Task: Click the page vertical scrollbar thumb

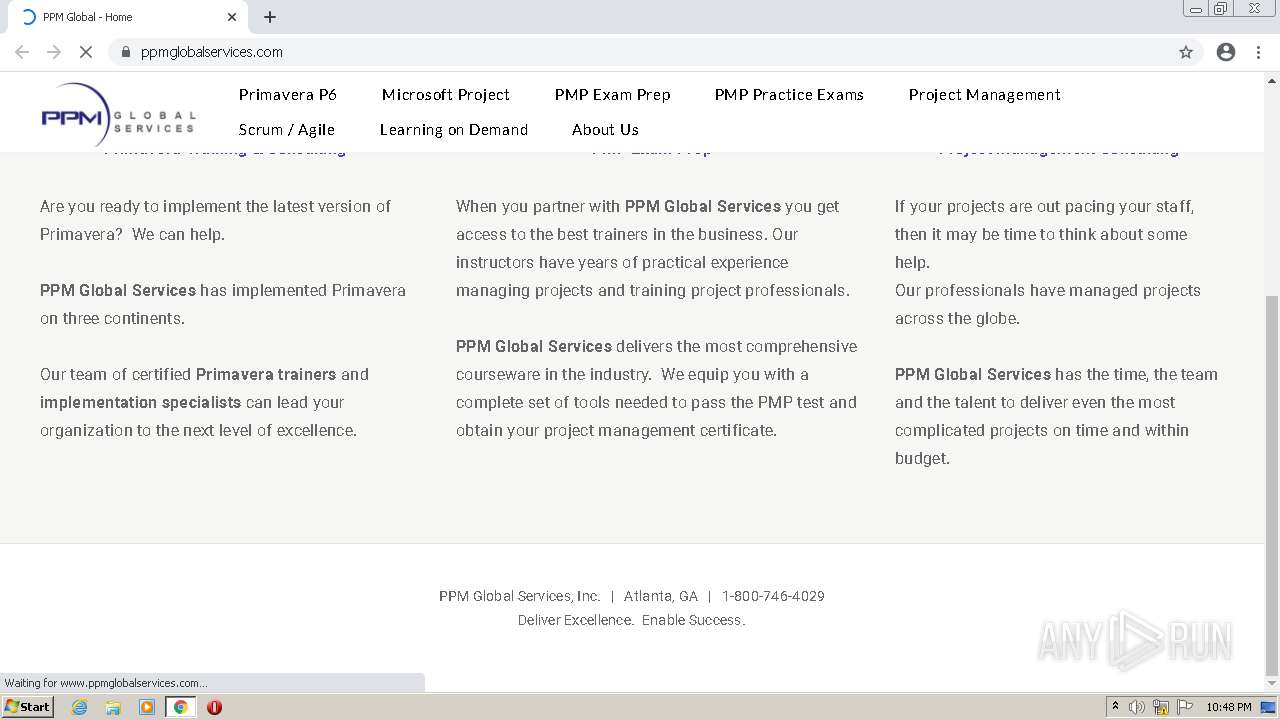Action: (x=1272, y=486)
